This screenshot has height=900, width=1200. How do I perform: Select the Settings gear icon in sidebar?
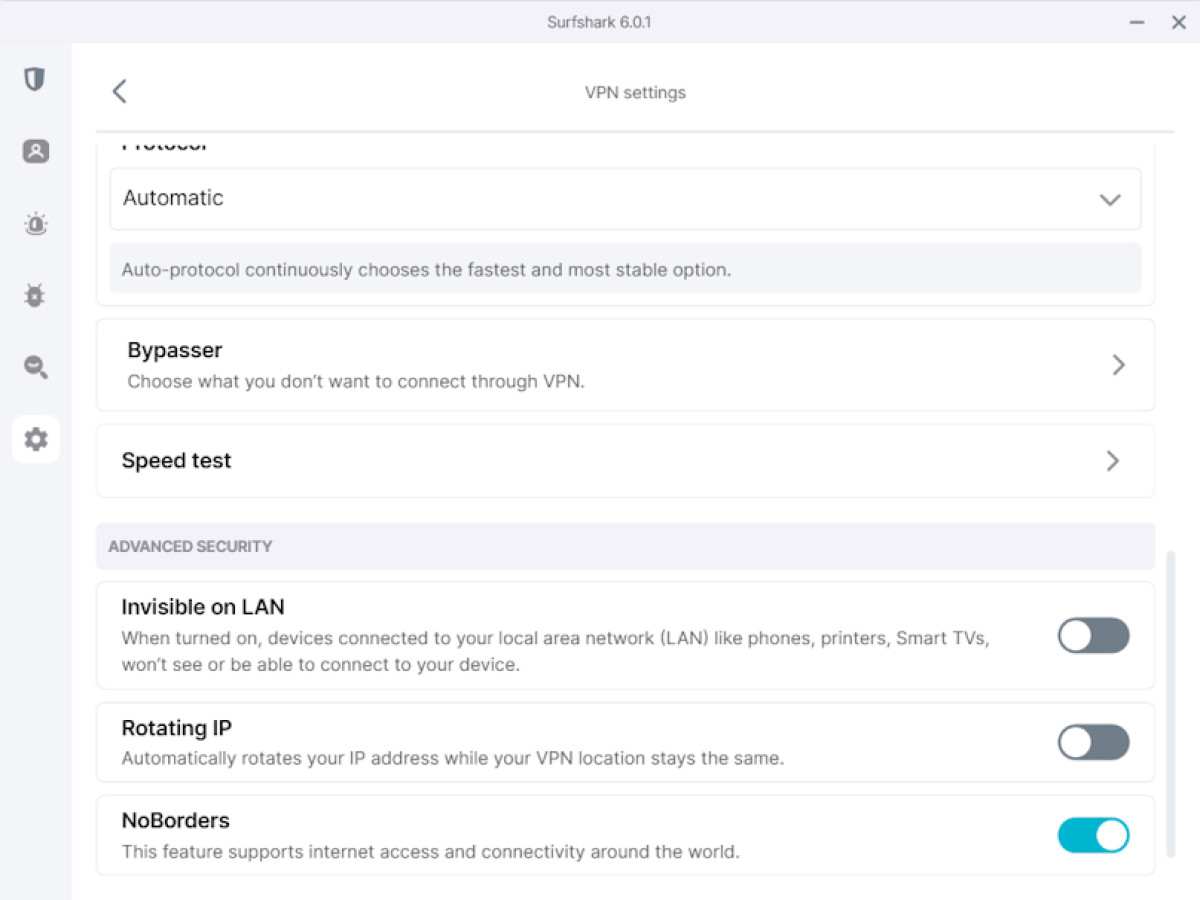click(x=36, y=439)
